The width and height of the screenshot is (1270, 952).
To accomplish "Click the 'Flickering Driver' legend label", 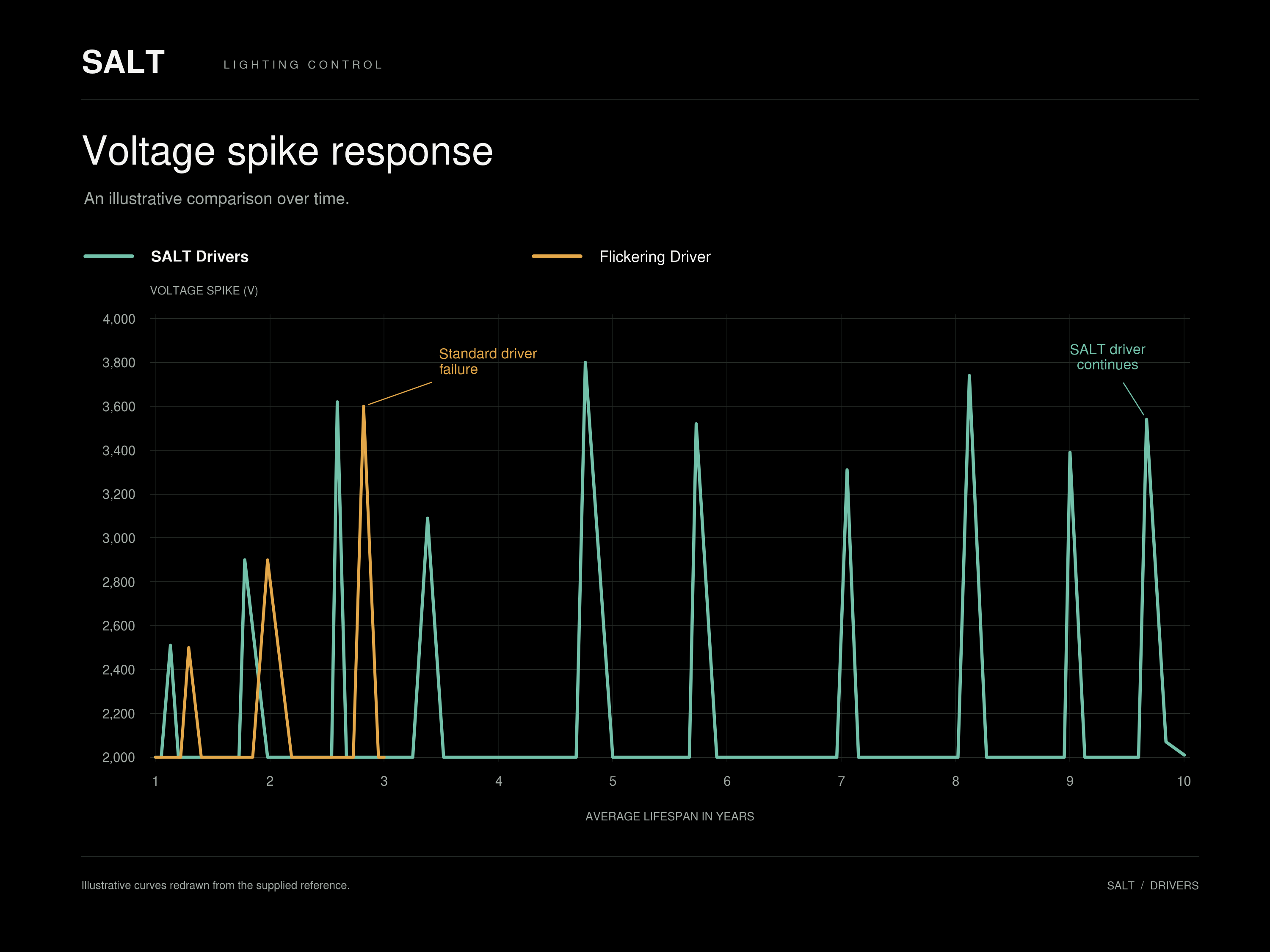I will [x=655, y=256].
